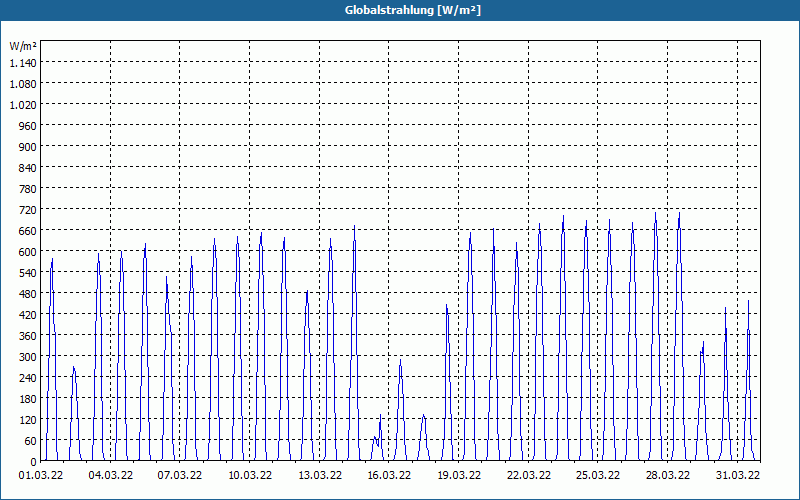Image resolution: width=800 pixels, height=500 pixels.
Task: Click the 720 y-axis value
Action: coord(28,210)
